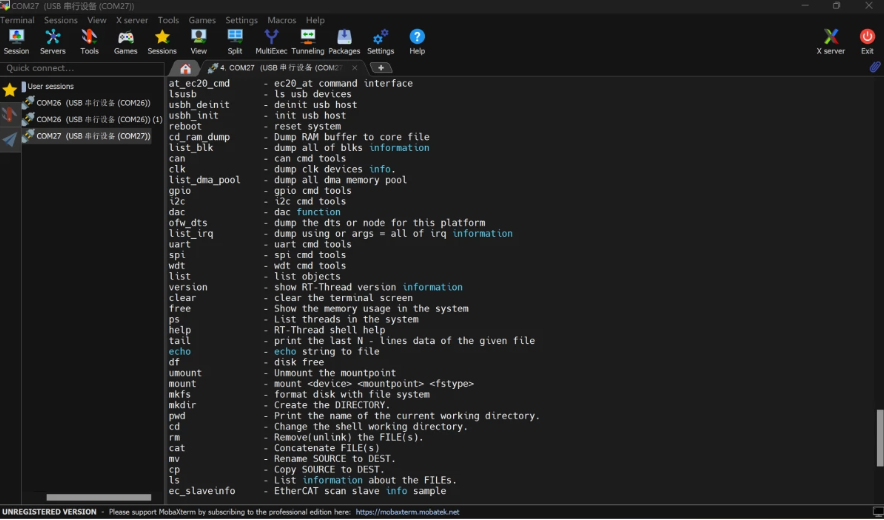Open the View menu
The width and height of the screenshot is (884, 520).
coord(96,20)
